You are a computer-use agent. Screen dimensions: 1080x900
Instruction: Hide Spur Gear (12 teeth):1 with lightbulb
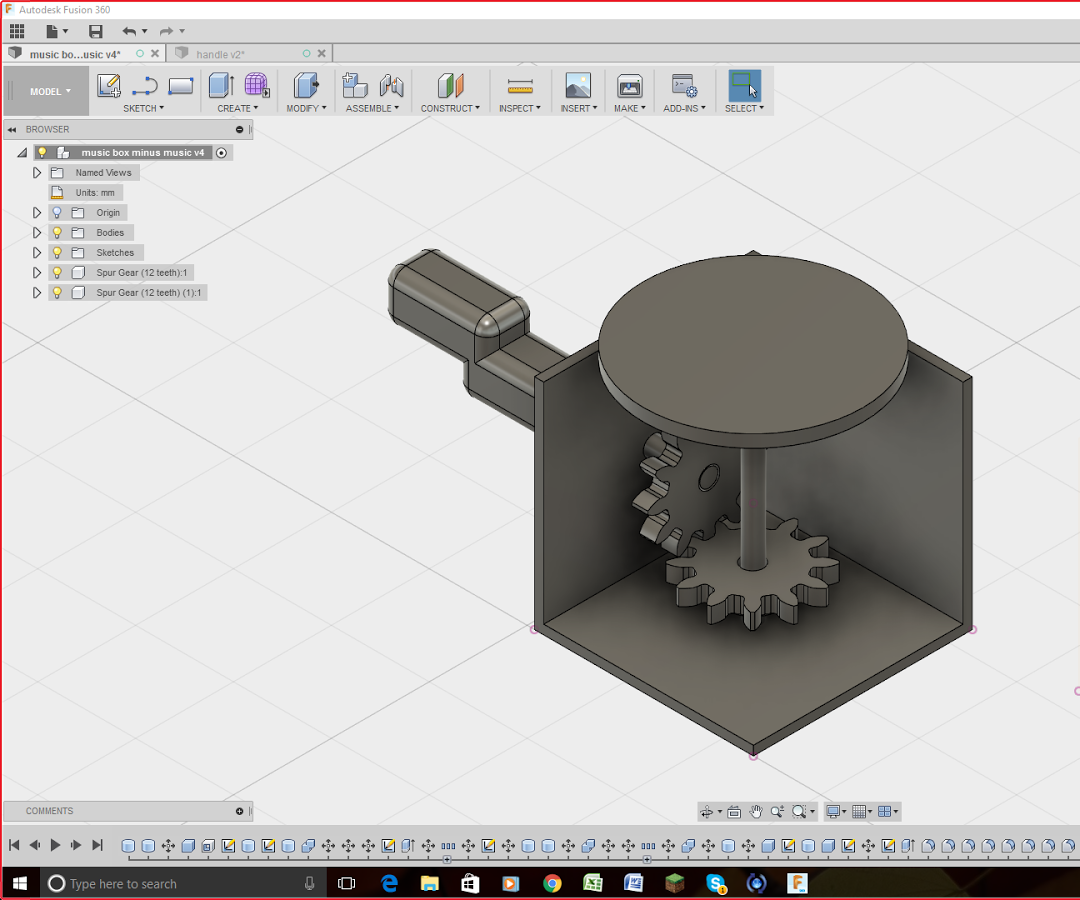(x=57, y=273)
